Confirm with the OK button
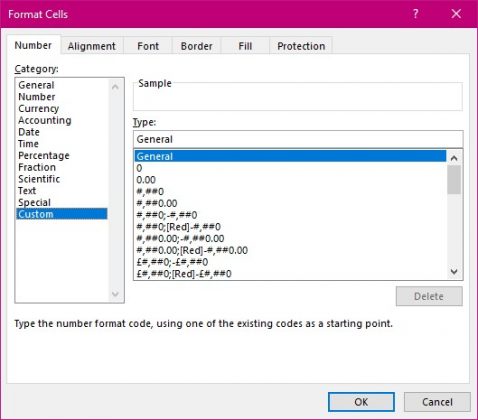 click(361, 402)
